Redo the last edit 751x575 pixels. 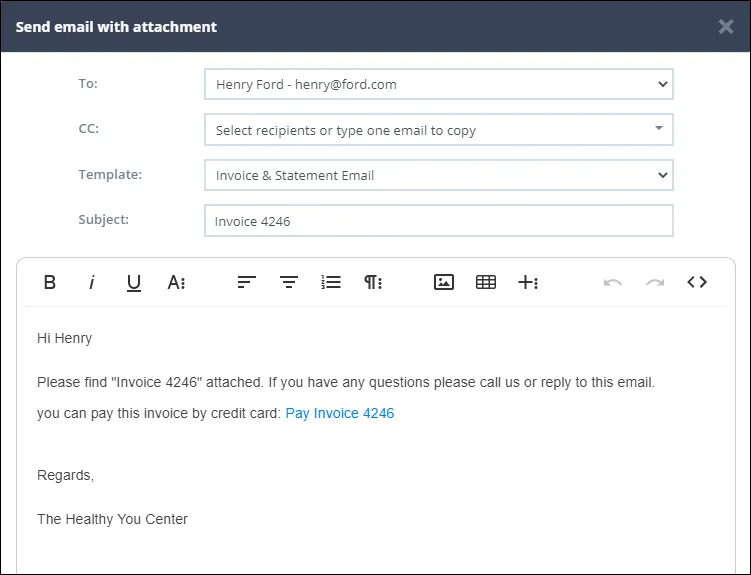pos(655,282)
